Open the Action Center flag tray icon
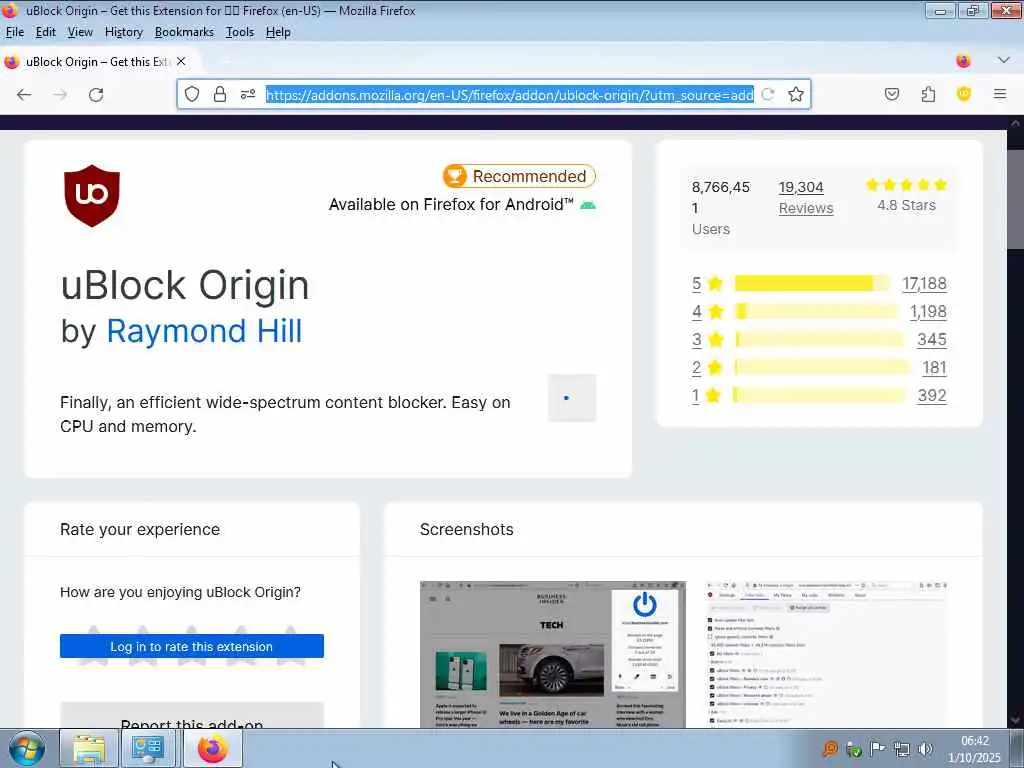The image size is (1024, 768). 877,749
